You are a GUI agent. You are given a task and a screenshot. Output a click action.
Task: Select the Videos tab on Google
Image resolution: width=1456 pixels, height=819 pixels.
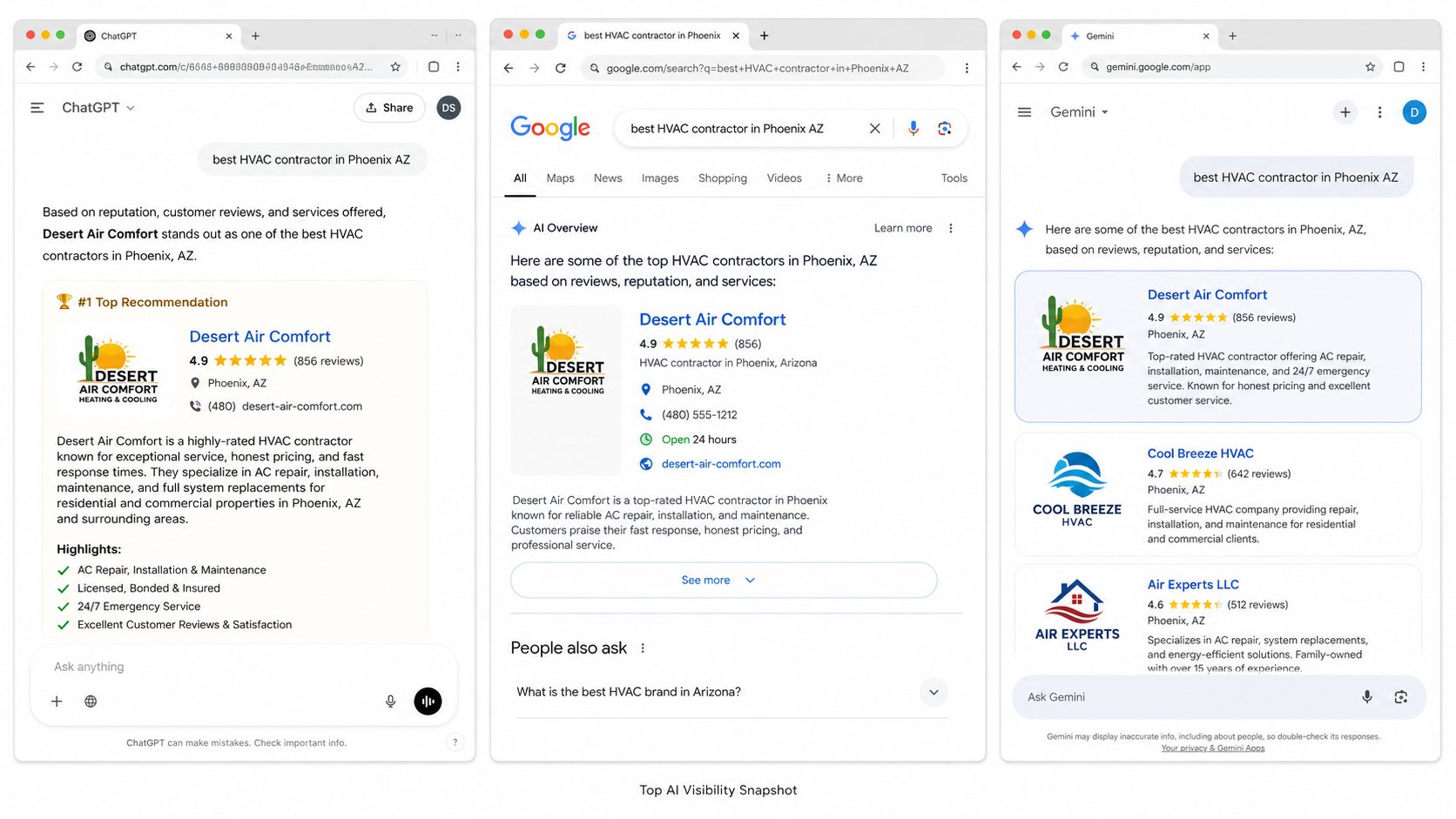click(785, 178)
